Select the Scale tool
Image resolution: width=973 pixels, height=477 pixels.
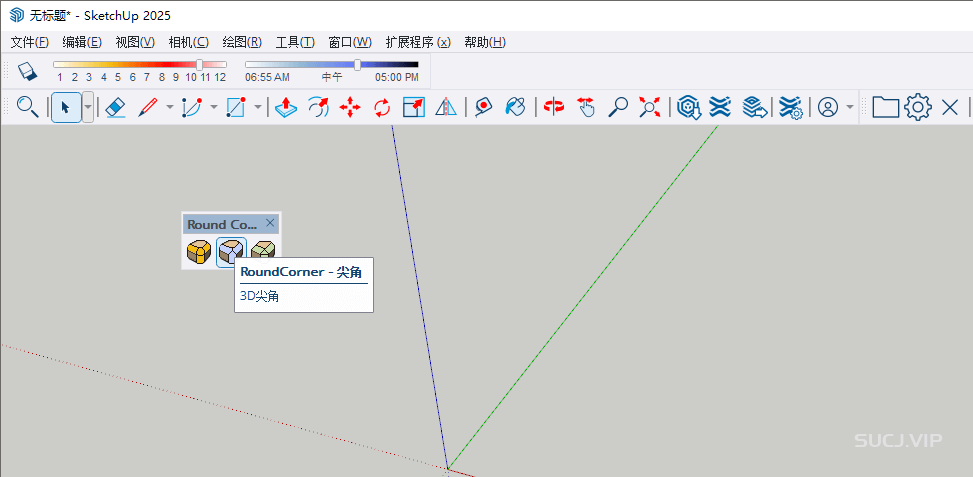[x=414, y=107]
